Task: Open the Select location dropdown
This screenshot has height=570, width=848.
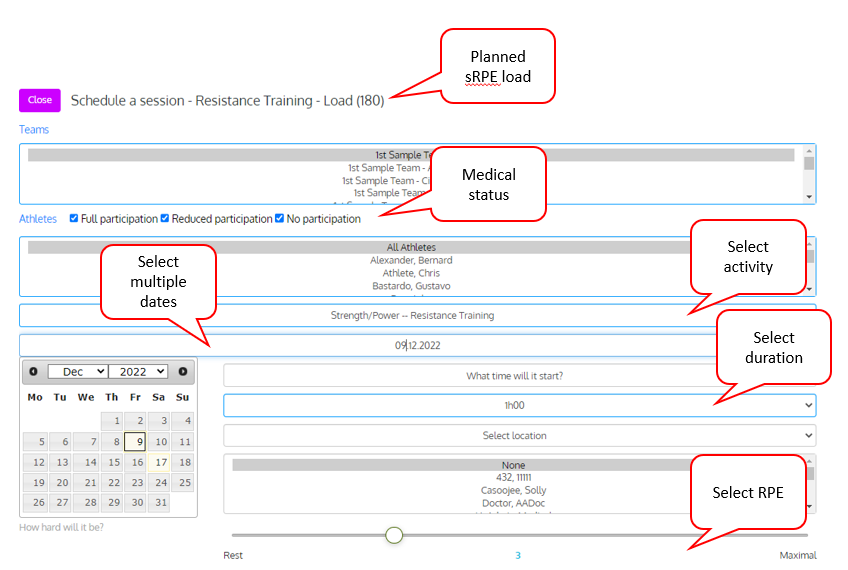Action: pyautogui.click(x=519, y=435)
